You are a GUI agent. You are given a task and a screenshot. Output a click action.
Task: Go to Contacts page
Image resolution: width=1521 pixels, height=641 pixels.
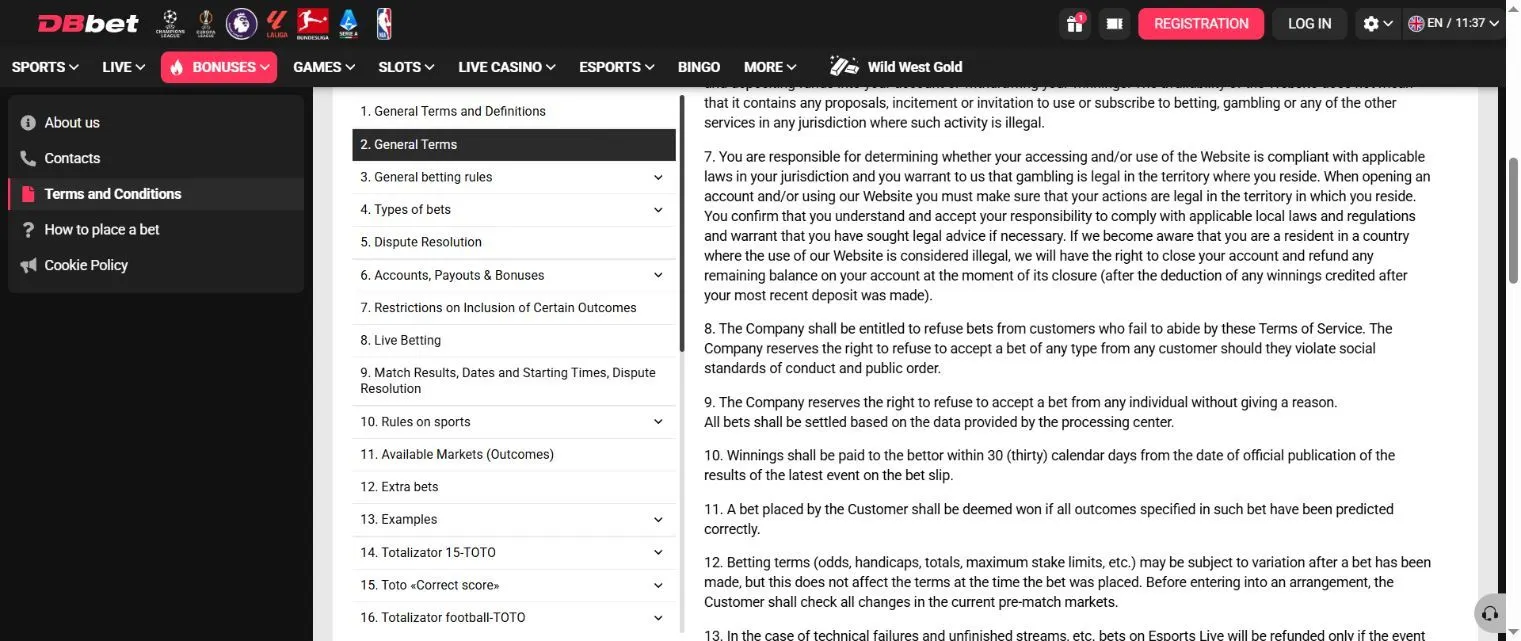point(156,158)
